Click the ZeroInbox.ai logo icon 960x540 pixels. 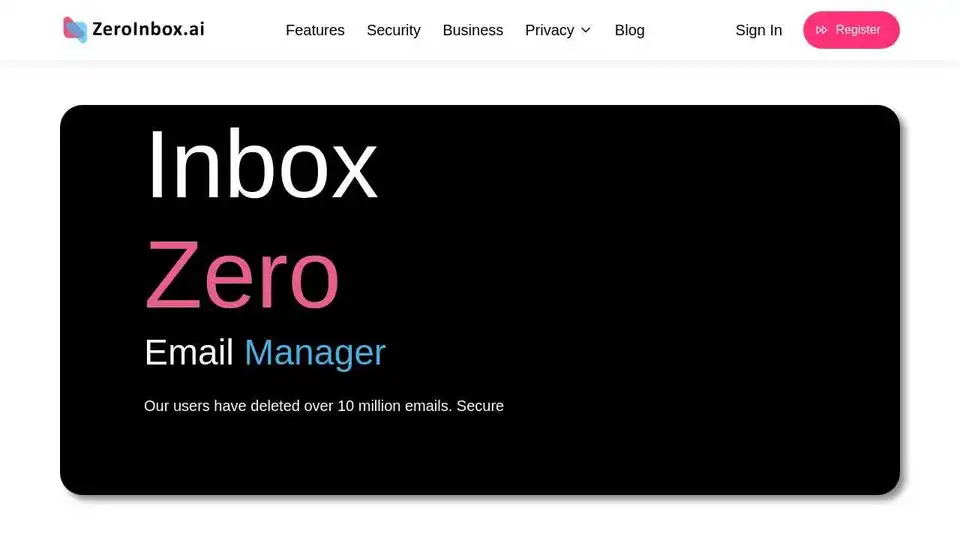tap(75, 29)
